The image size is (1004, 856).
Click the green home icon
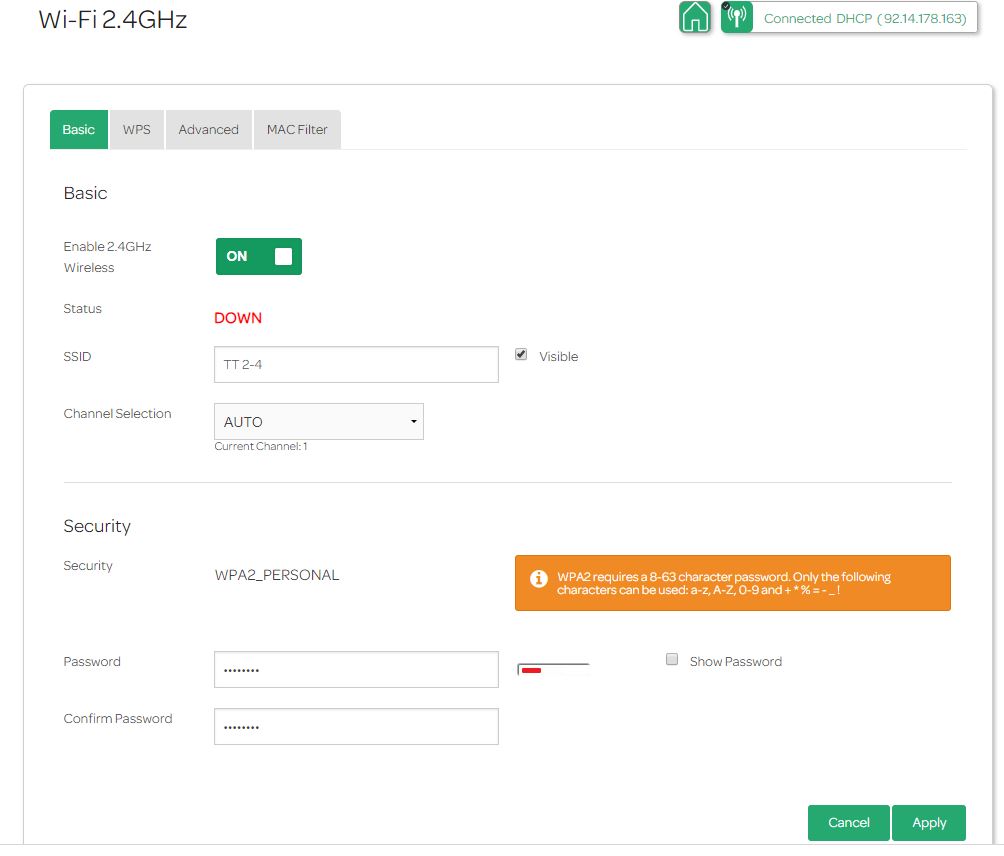click(x=694, y=17)
